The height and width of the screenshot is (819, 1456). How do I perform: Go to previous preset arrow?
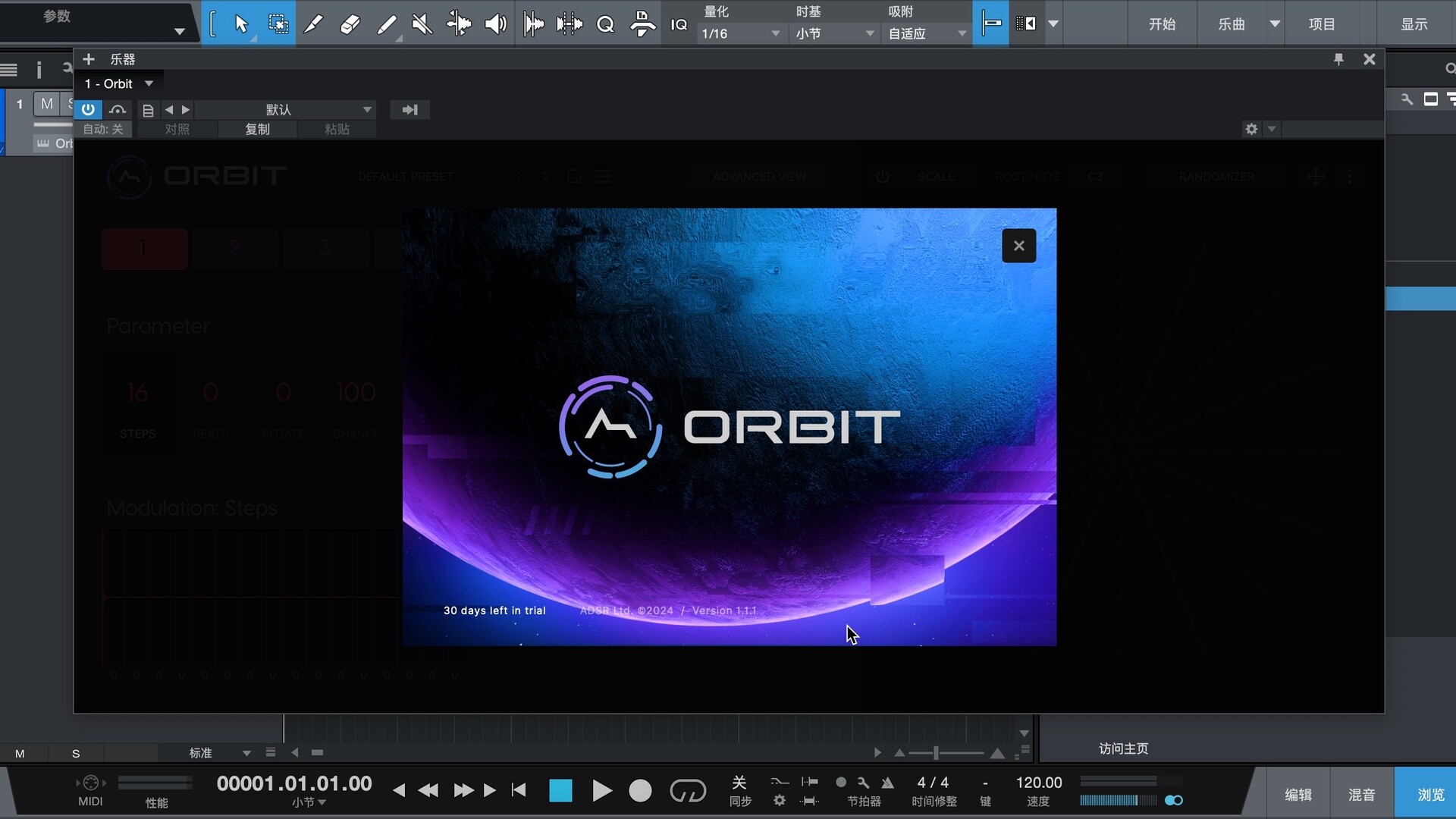(169, 110)
